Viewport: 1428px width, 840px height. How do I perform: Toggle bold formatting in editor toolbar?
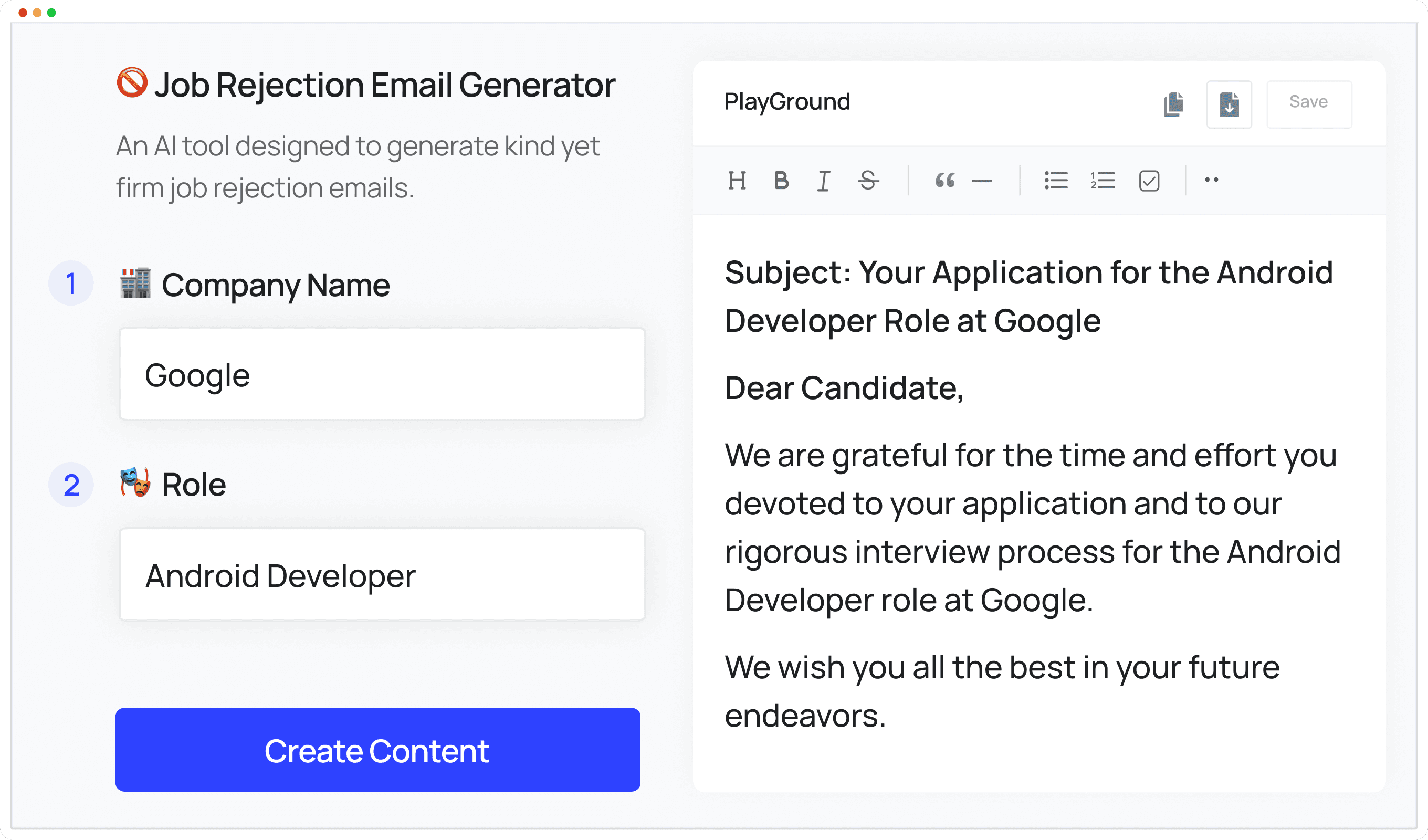click(x=781, y=181)
